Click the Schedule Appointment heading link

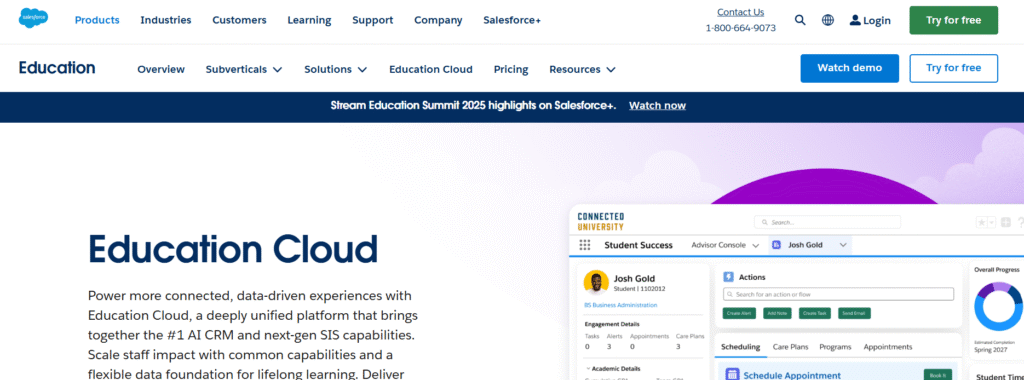click(x=792, y=375)
